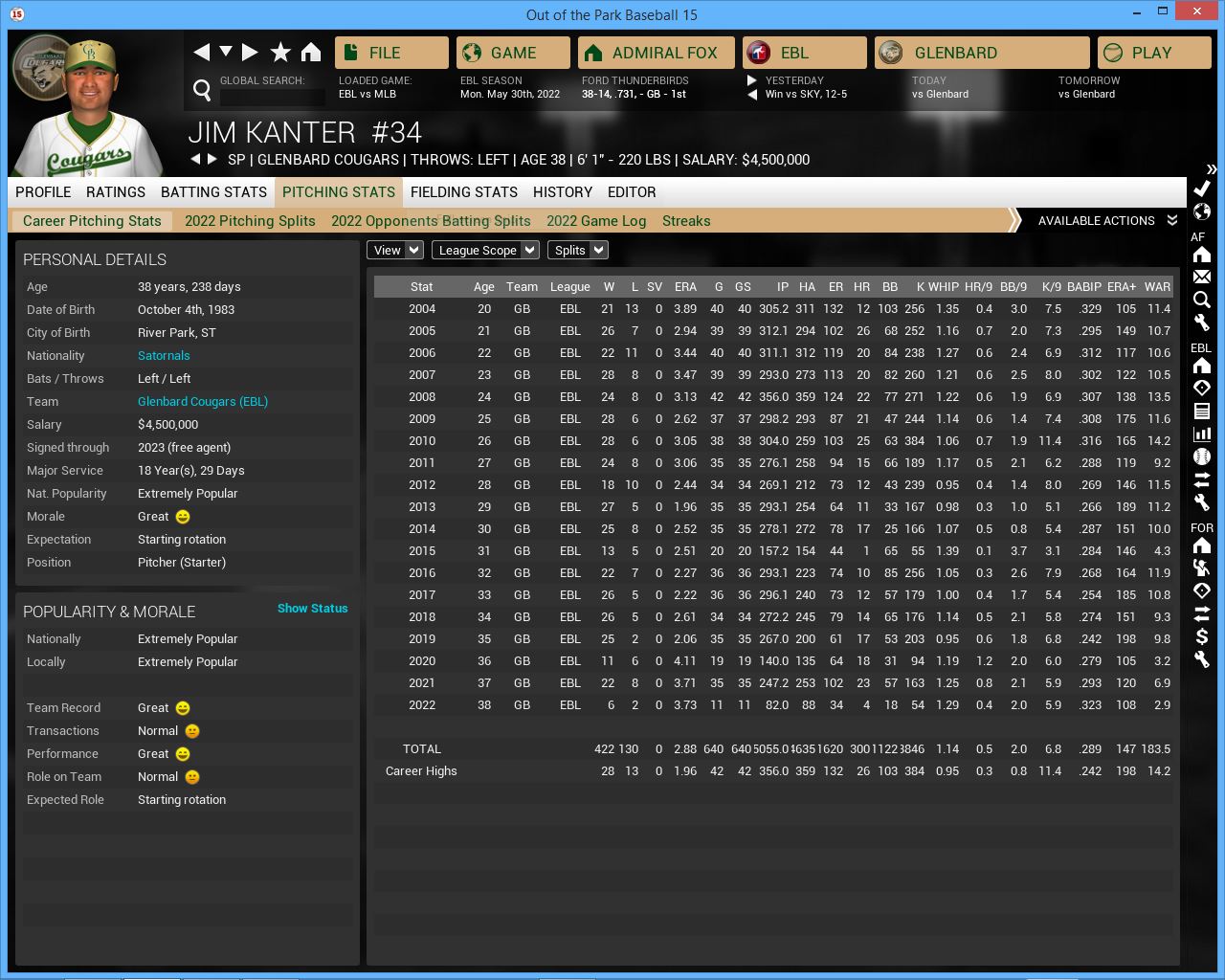Open the Splits dropdown

[x=577, y=250]
